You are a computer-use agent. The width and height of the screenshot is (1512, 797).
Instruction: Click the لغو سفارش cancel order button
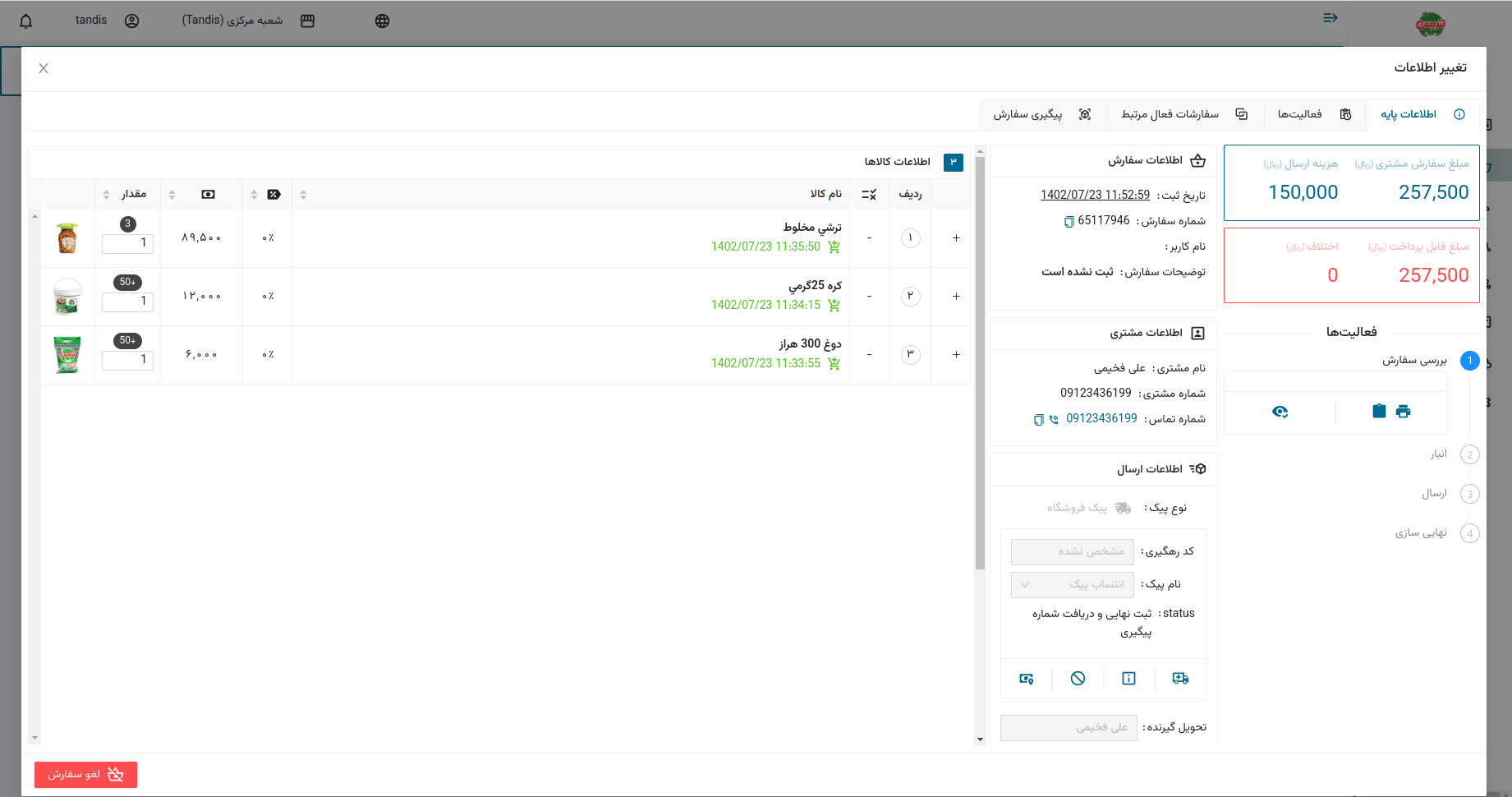click(x=85, y=775)
